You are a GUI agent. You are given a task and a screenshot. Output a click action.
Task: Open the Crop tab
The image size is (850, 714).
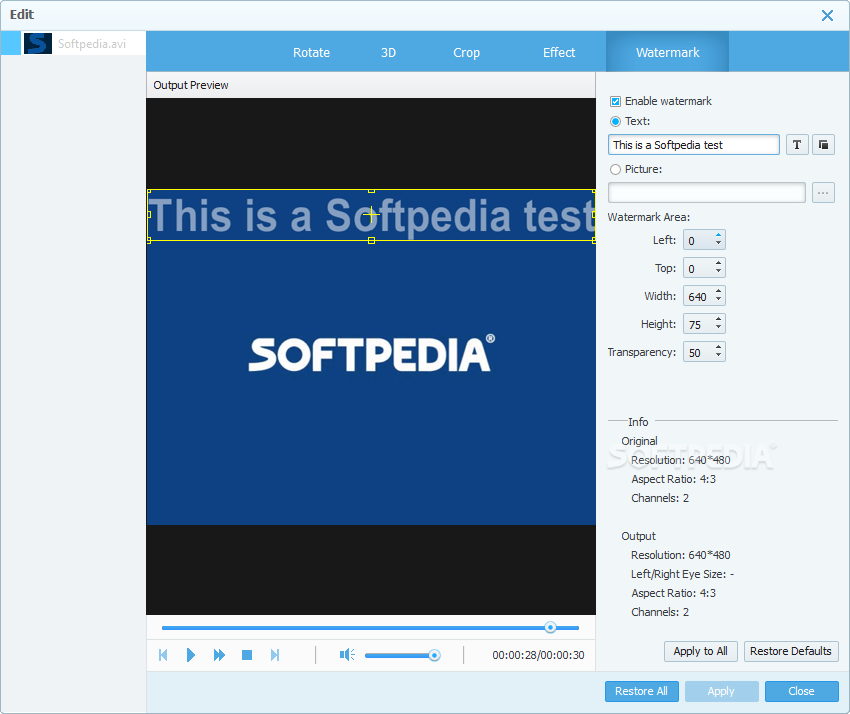coord(466,53)
